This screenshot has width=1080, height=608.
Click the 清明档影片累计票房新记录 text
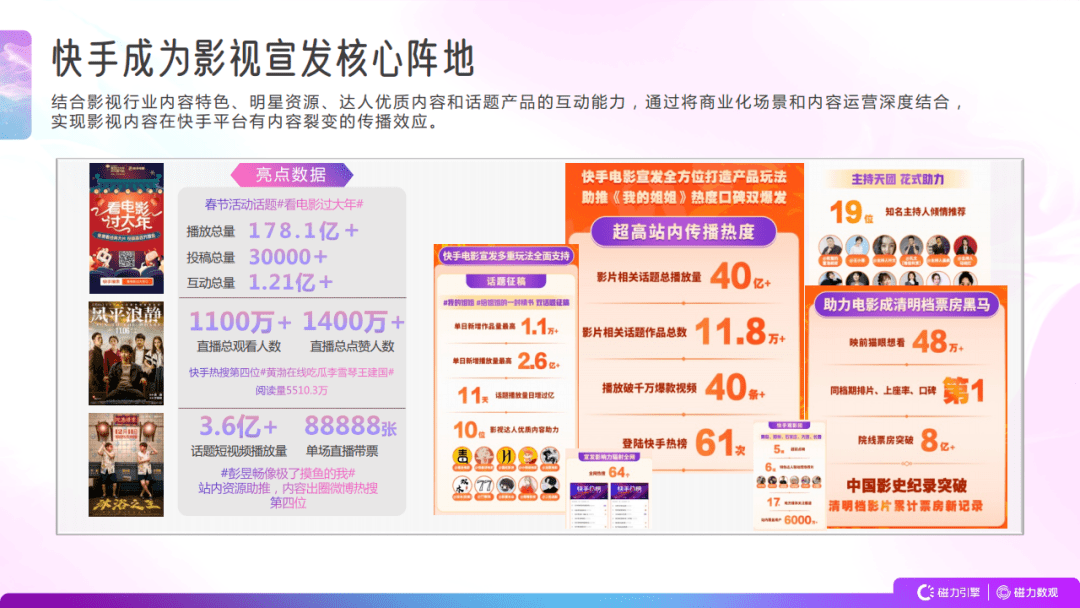[906, 506]
